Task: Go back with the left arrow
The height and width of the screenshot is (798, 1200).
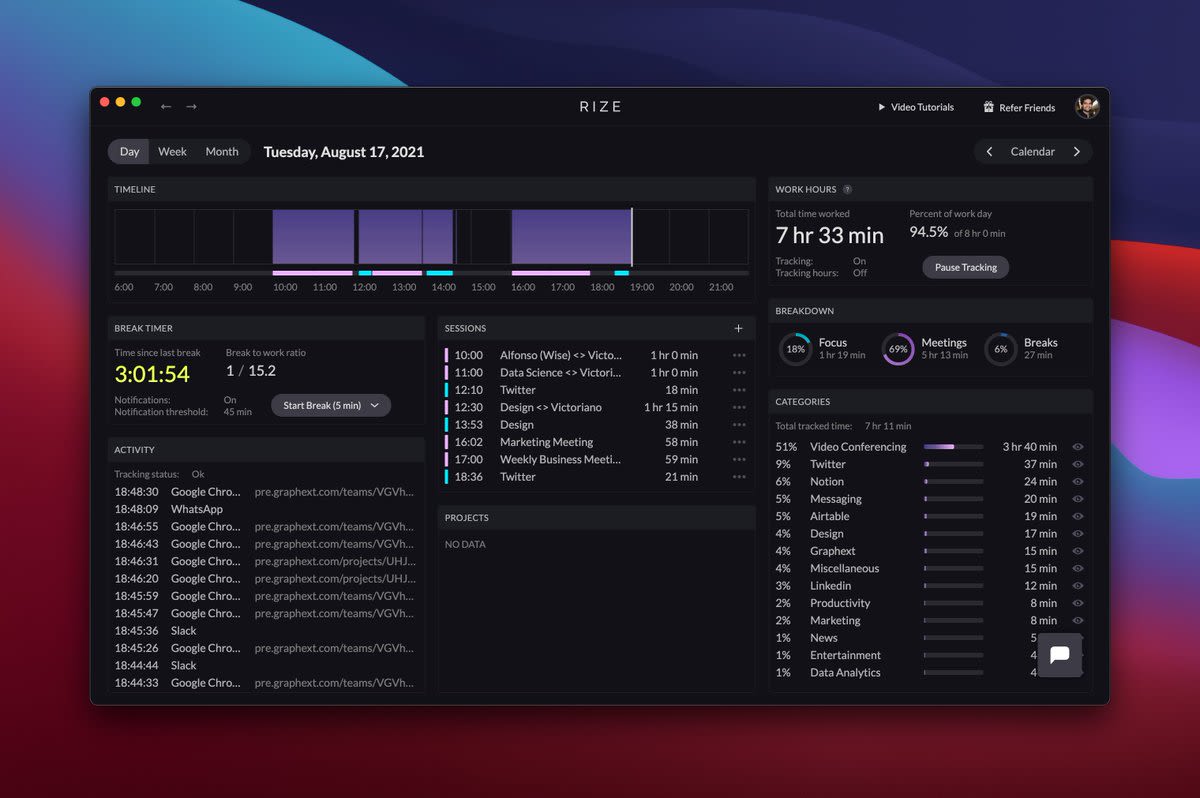Action: (166, 106)
